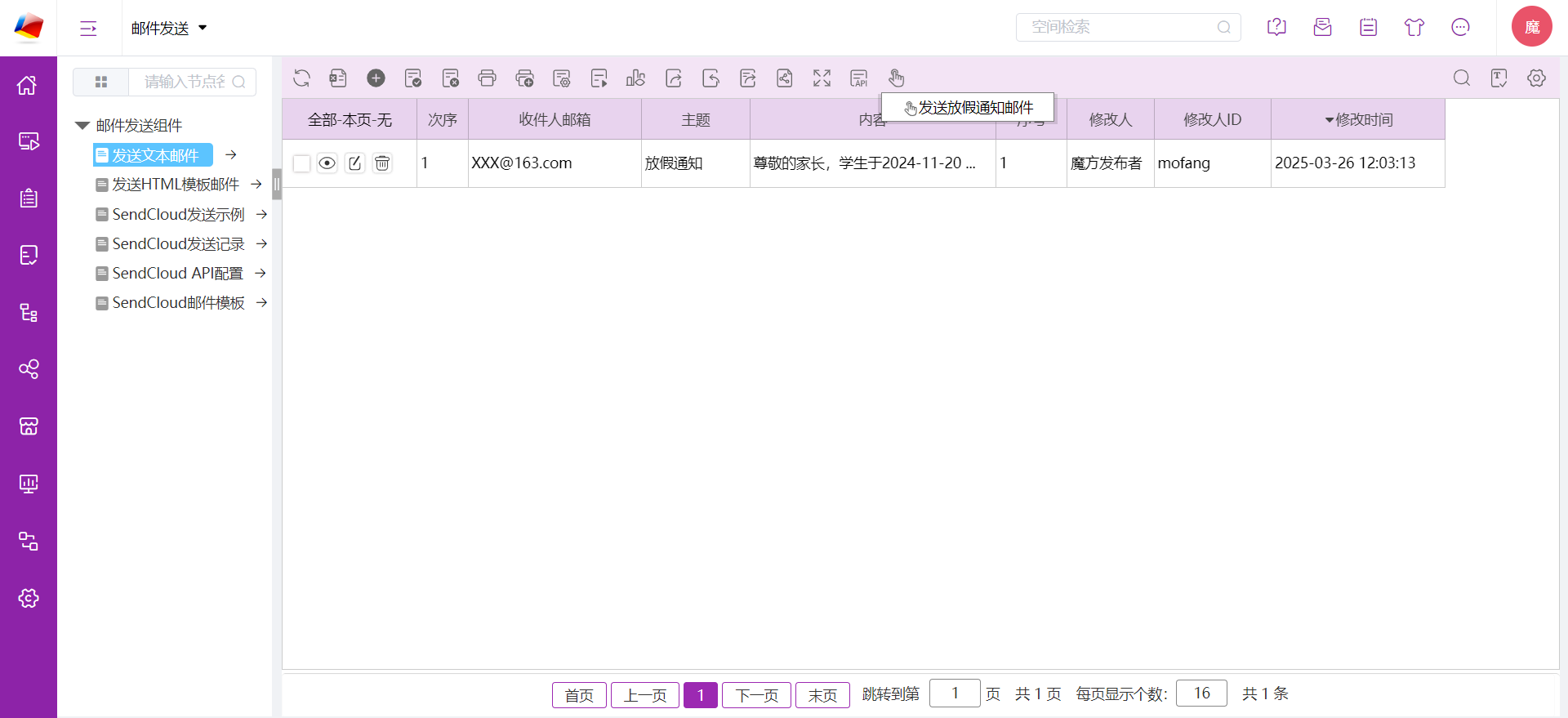
Task: Click the arrow next to SendCloud发送示例
Action: (261, 214)
